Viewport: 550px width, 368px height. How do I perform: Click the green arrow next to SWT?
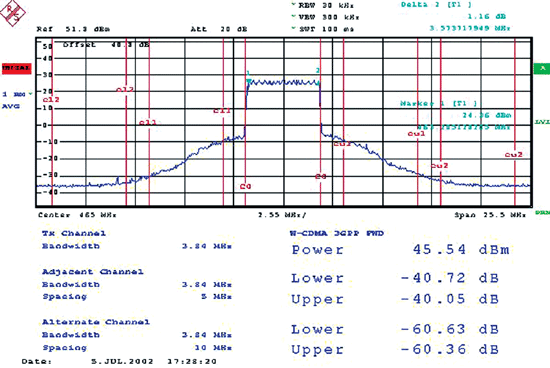[x=294, y=28]
